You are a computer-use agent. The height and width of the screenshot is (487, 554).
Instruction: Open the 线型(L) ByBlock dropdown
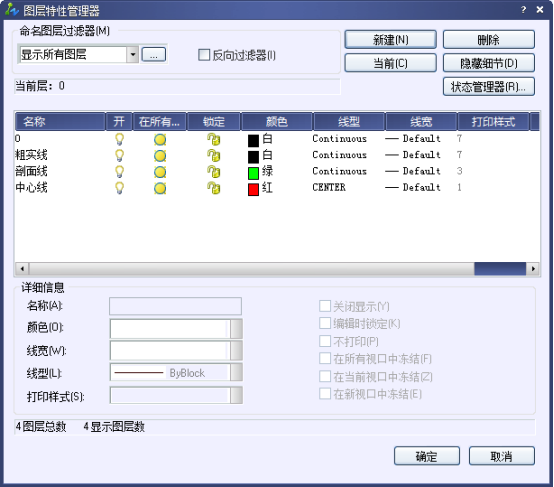[236, 372]
